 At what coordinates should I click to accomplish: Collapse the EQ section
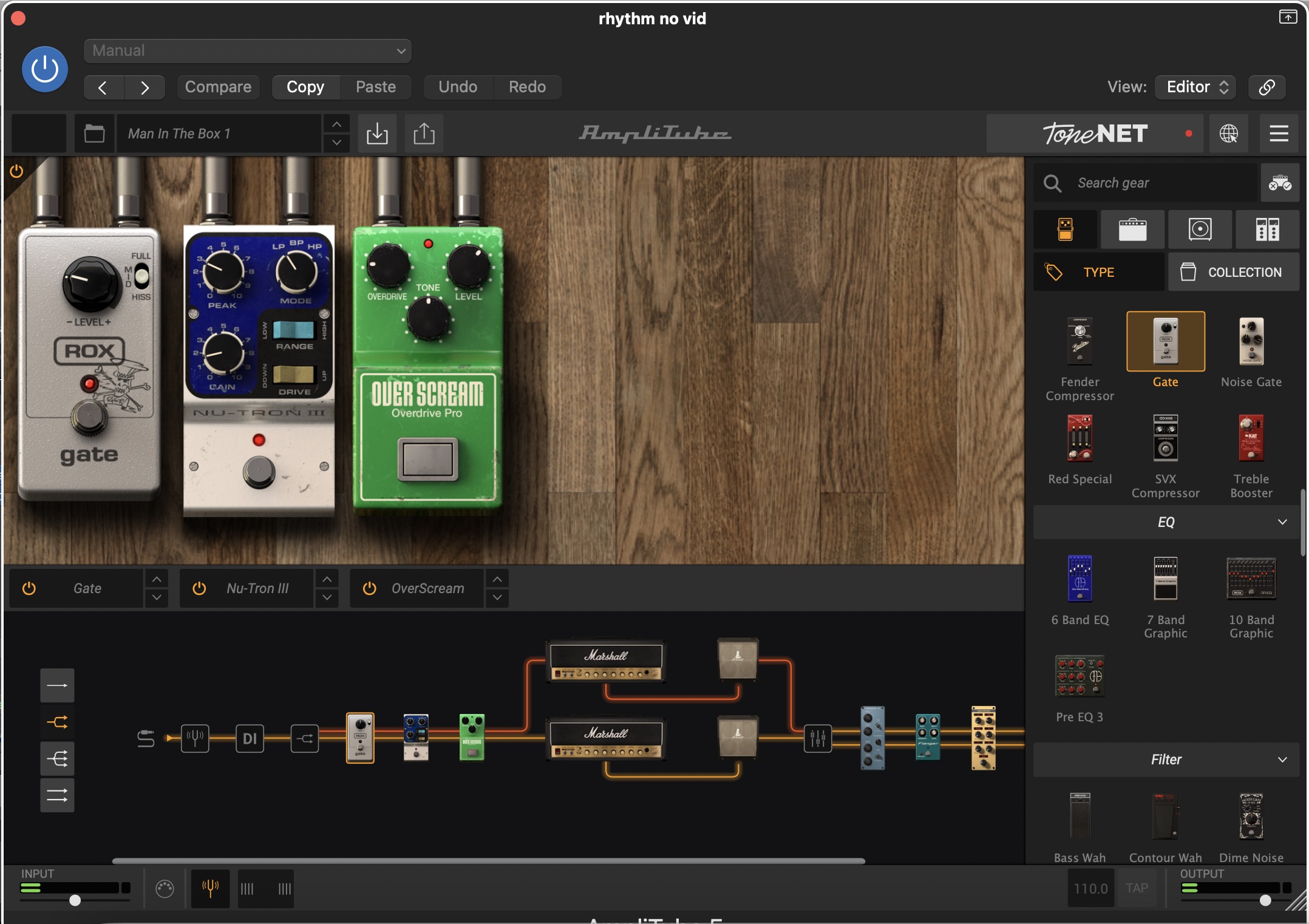[x=1166, y=522]
